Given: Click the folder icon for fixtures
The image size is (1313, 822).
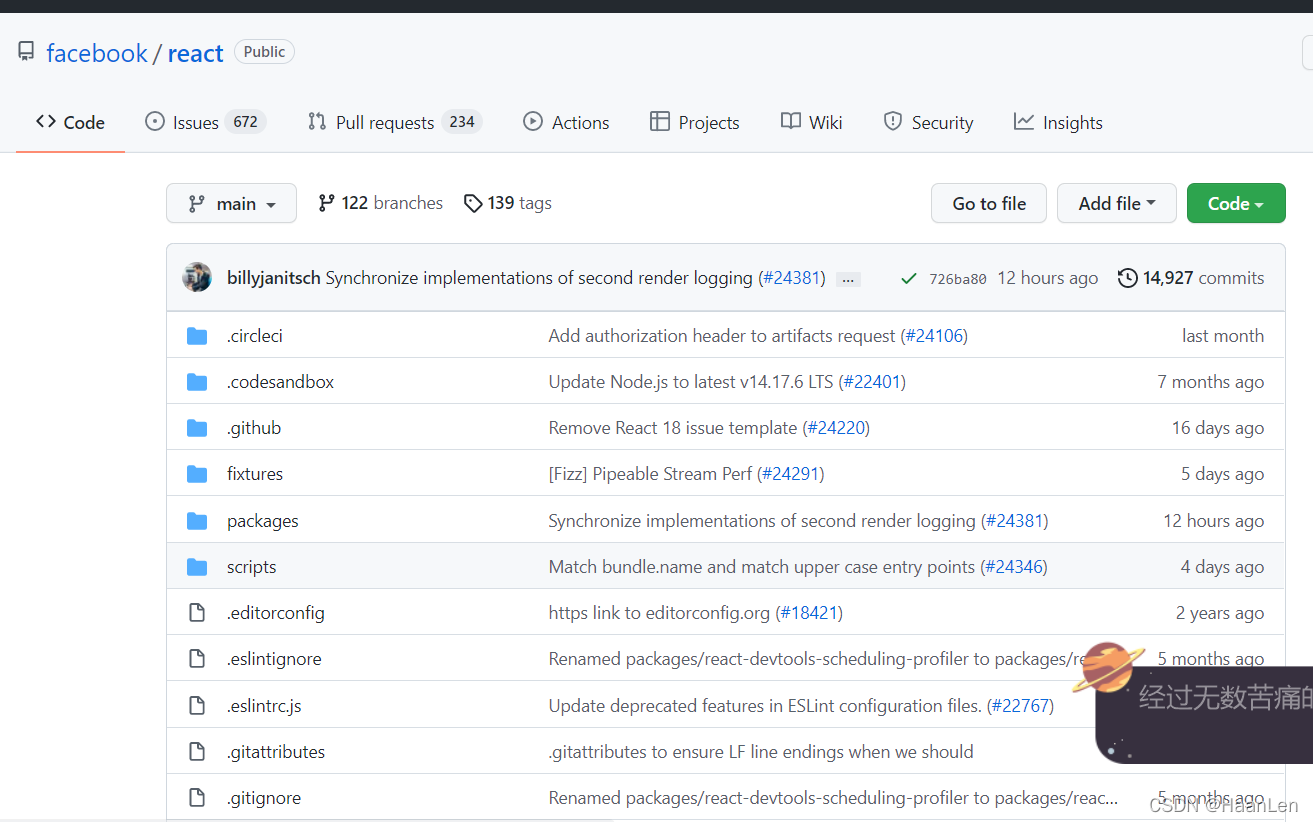Looking at the screenshot, I should 197,474.
